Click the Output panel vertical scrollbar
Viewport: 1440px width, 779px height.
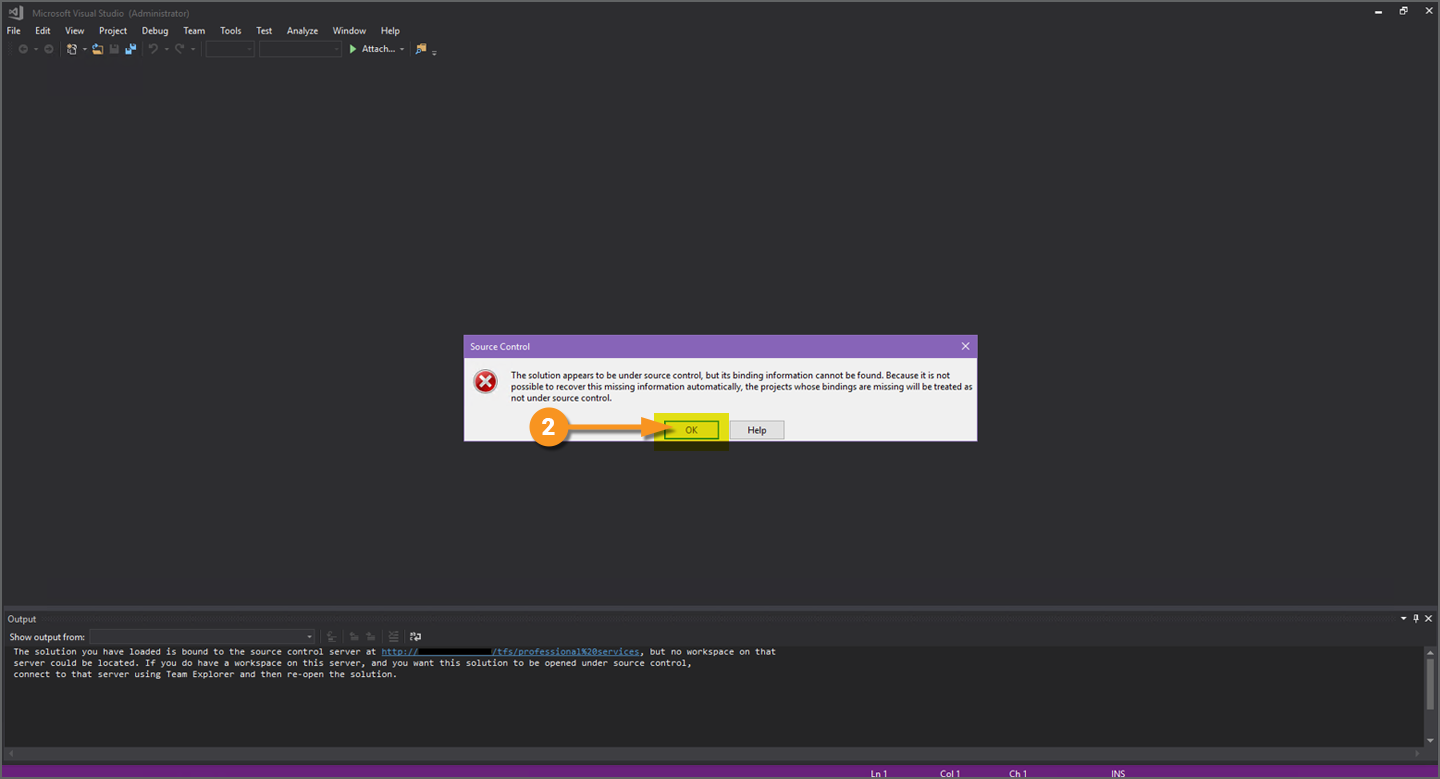point(1430,696)
